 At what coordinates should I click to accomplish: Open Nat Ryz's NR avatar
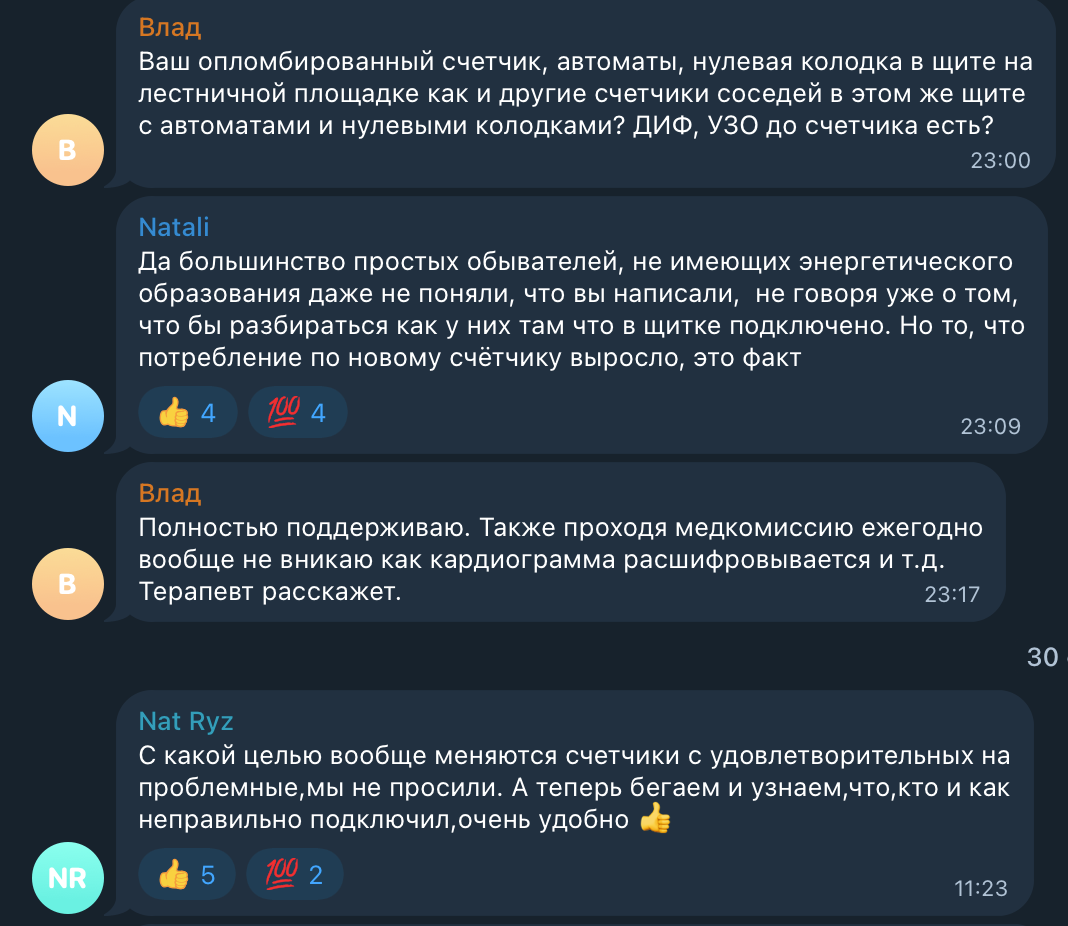coord(68,878)
